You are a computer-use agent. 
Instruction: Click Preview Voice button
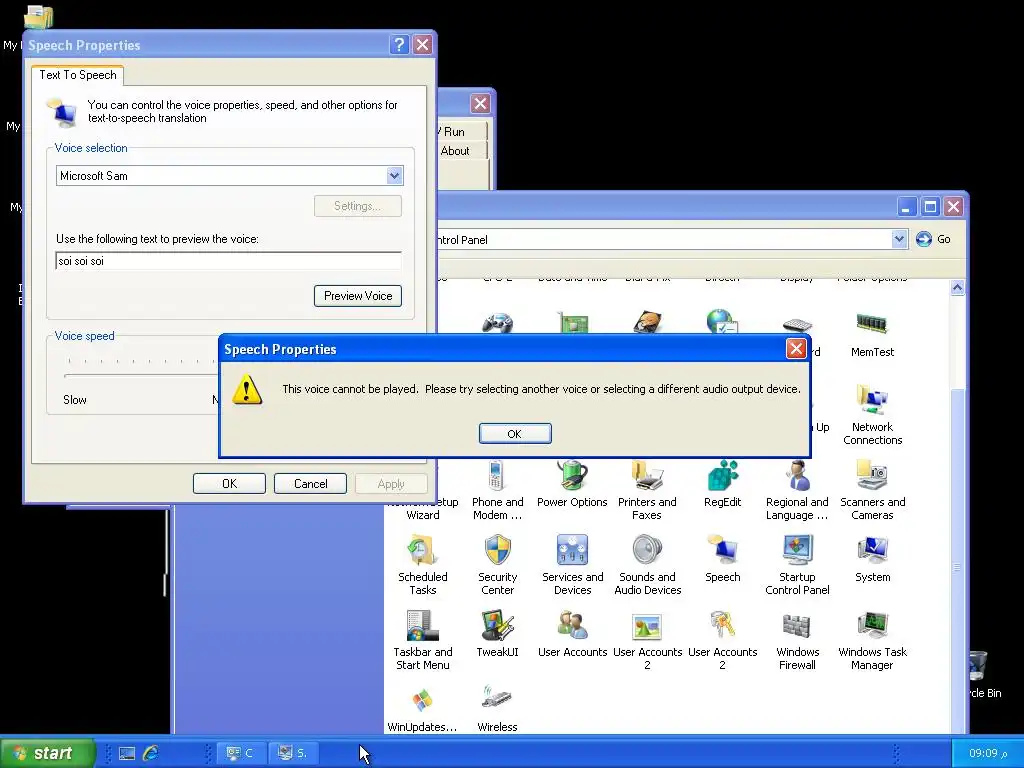(358, 296)
